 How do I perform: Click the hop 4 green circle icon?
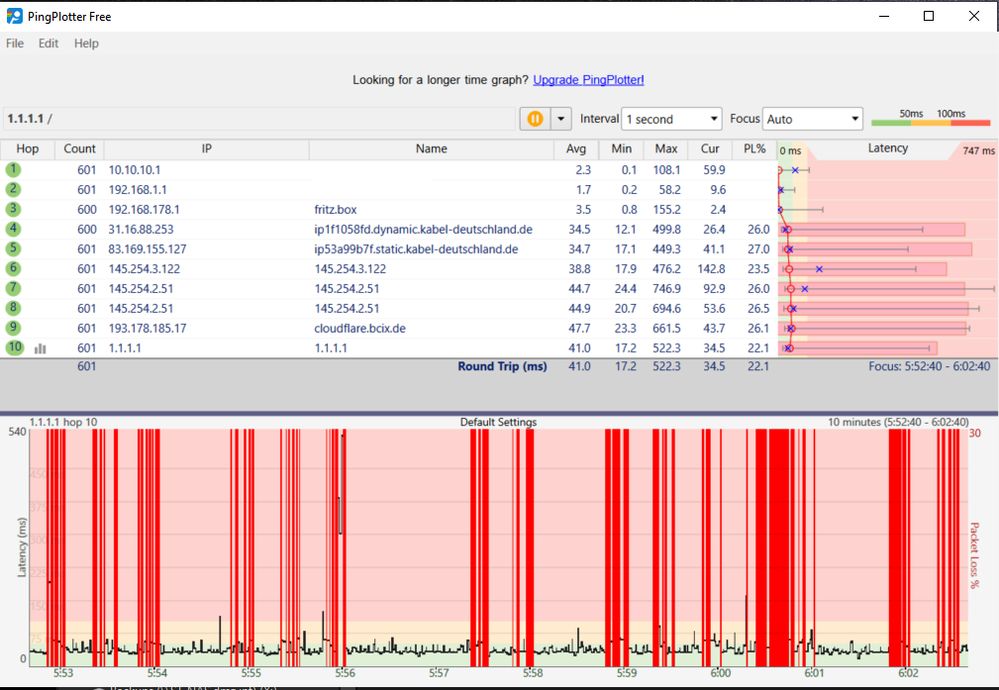tap(13, 229)
